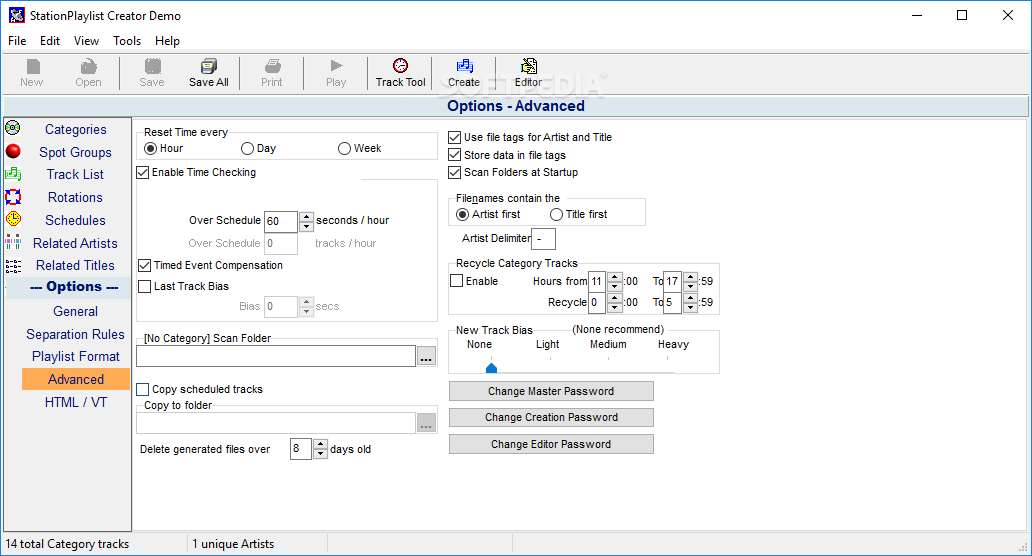Toggle Scan Folders at Startup checkbox
Viewport: 1032px width, 556px height.
(x=454, y=172)
